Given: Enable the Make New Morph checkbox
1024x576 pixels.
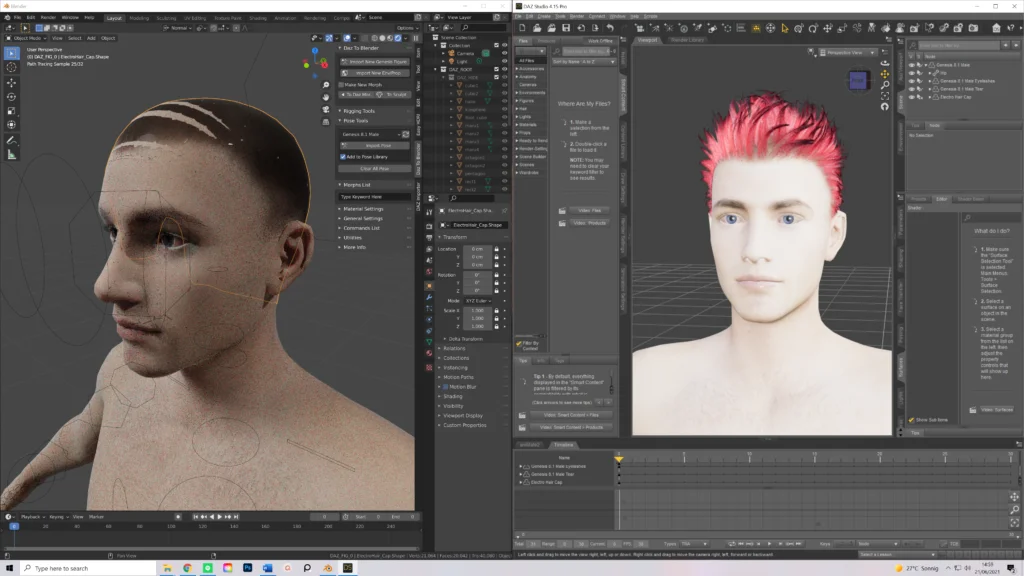Looking at the screenshot, I should coord(342,85).
